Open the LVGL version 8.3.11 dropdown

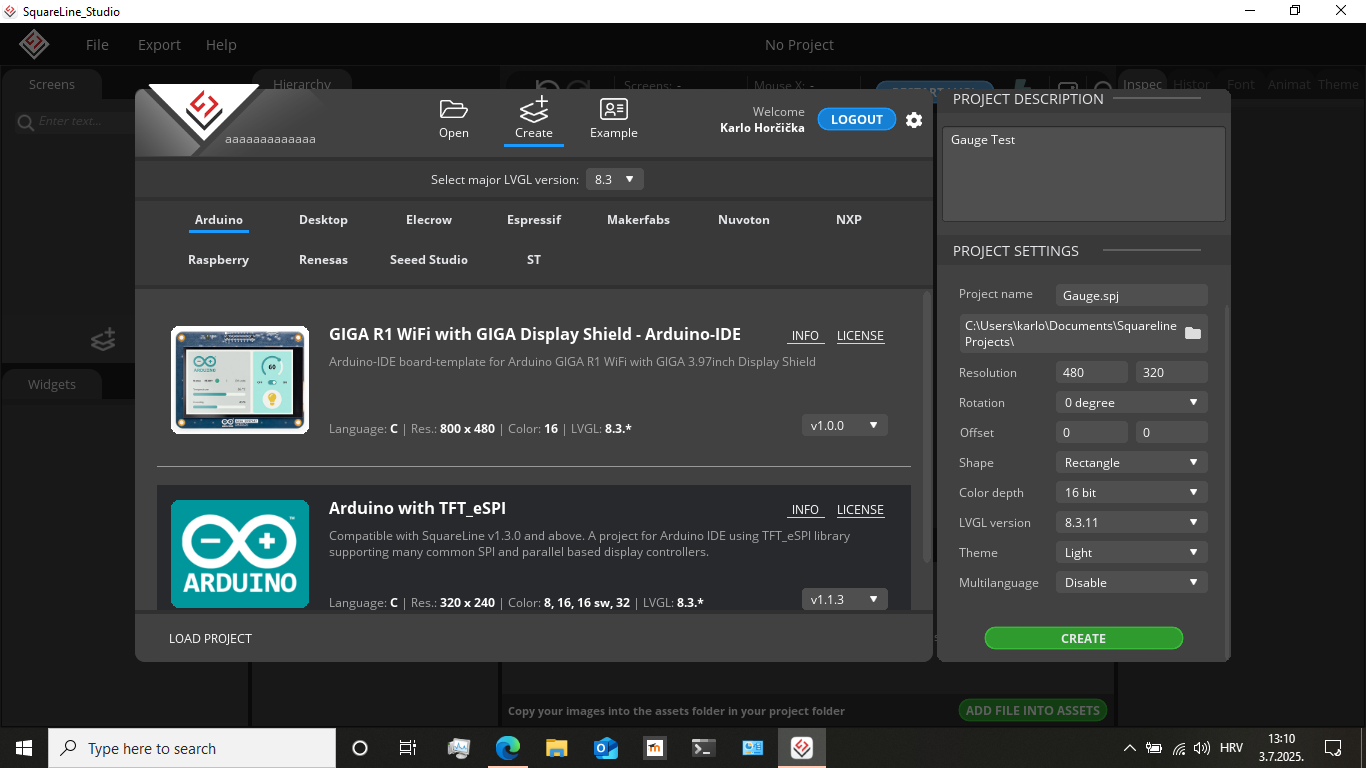(x=1131, y=522)
